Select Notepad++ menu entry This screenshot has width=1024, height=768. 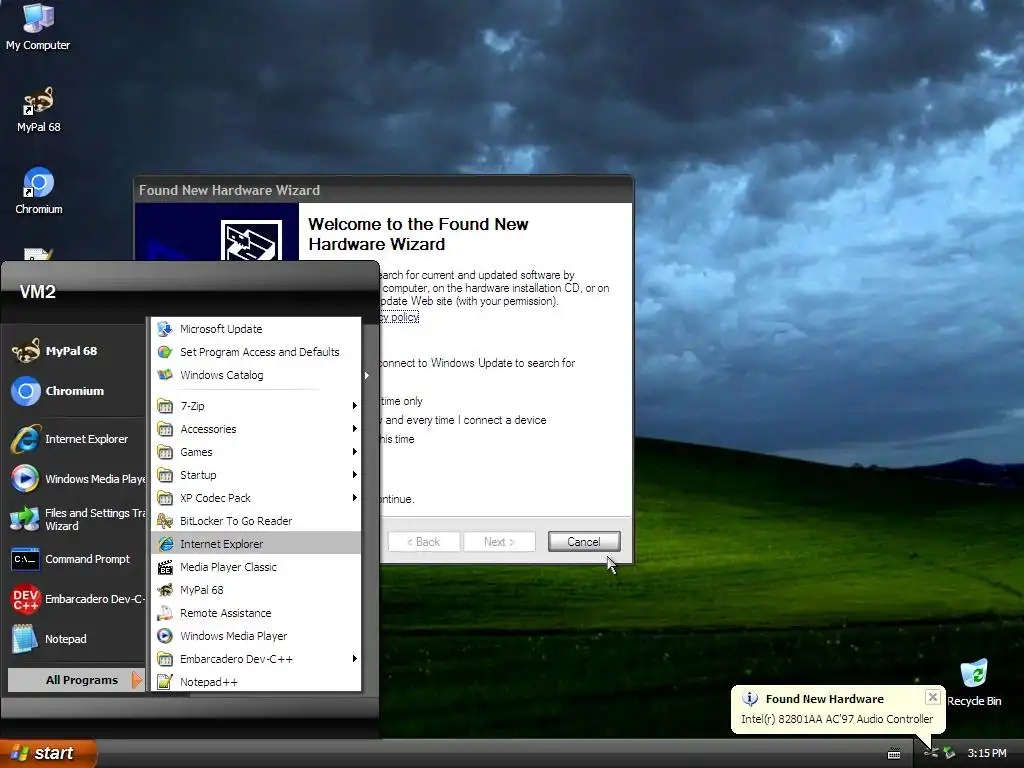click(256, 682)
